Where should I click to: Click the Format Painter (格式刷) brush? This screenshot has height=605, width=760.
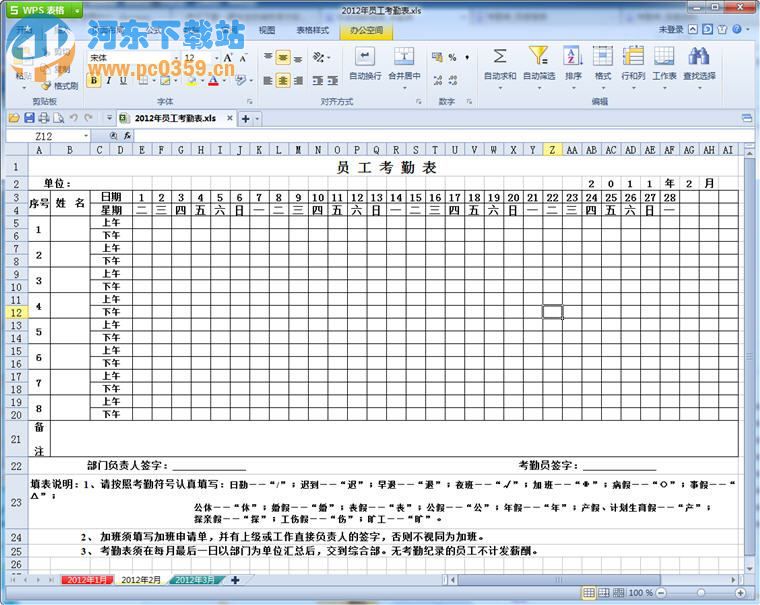pos(60,86)
